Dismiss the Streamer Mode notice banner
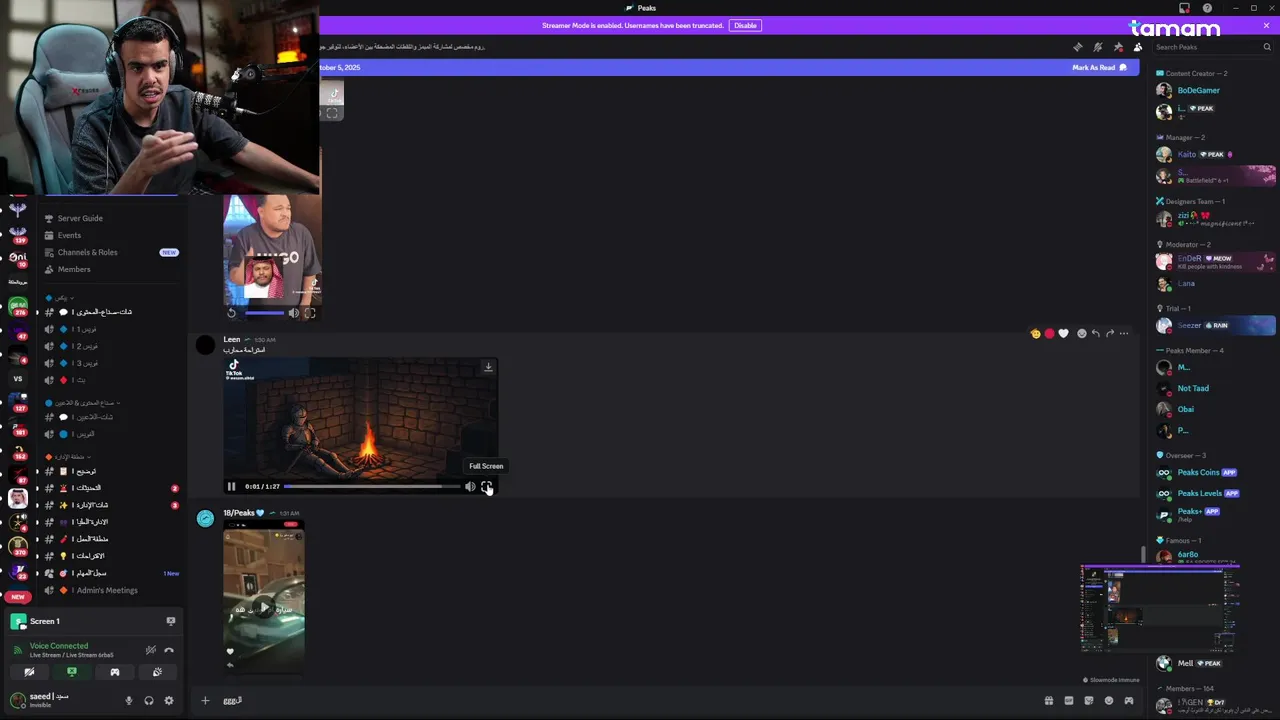The image size is (1280, 720). coord(1266,25)
